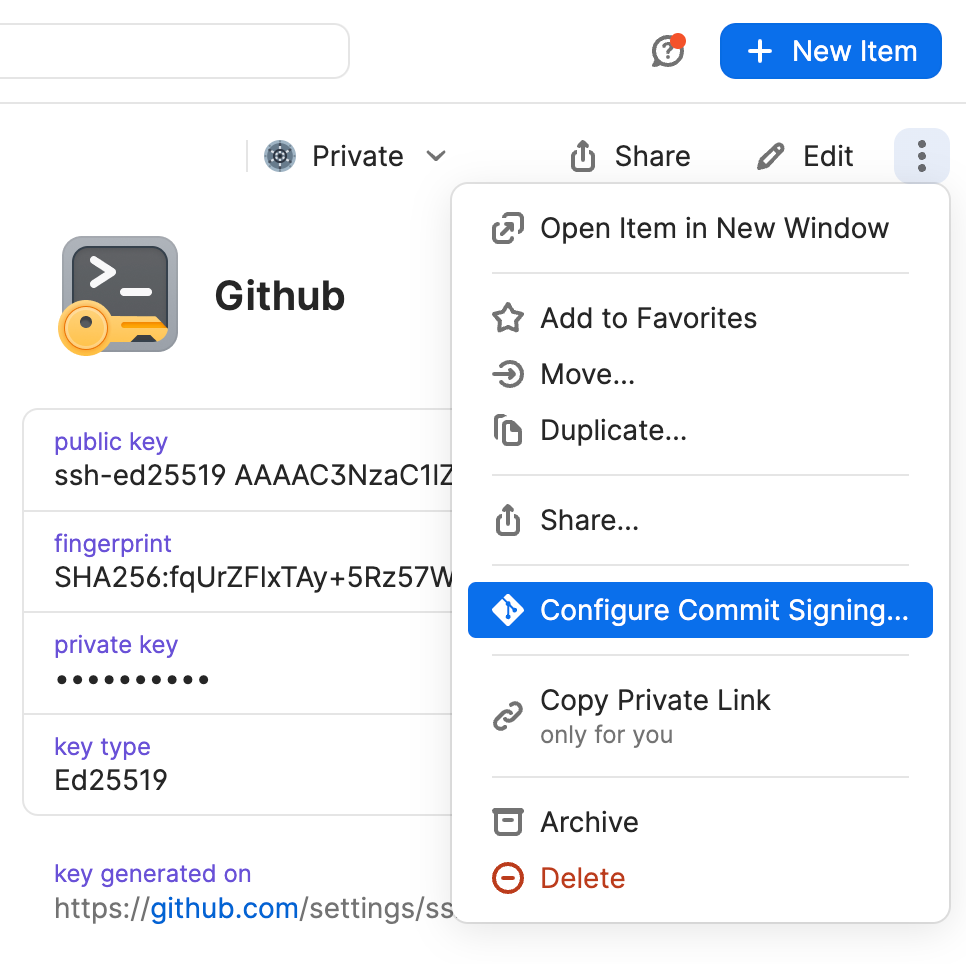Select Configure Commit Signing from the menu
The image size is (966, 964).
click(700, 610)
